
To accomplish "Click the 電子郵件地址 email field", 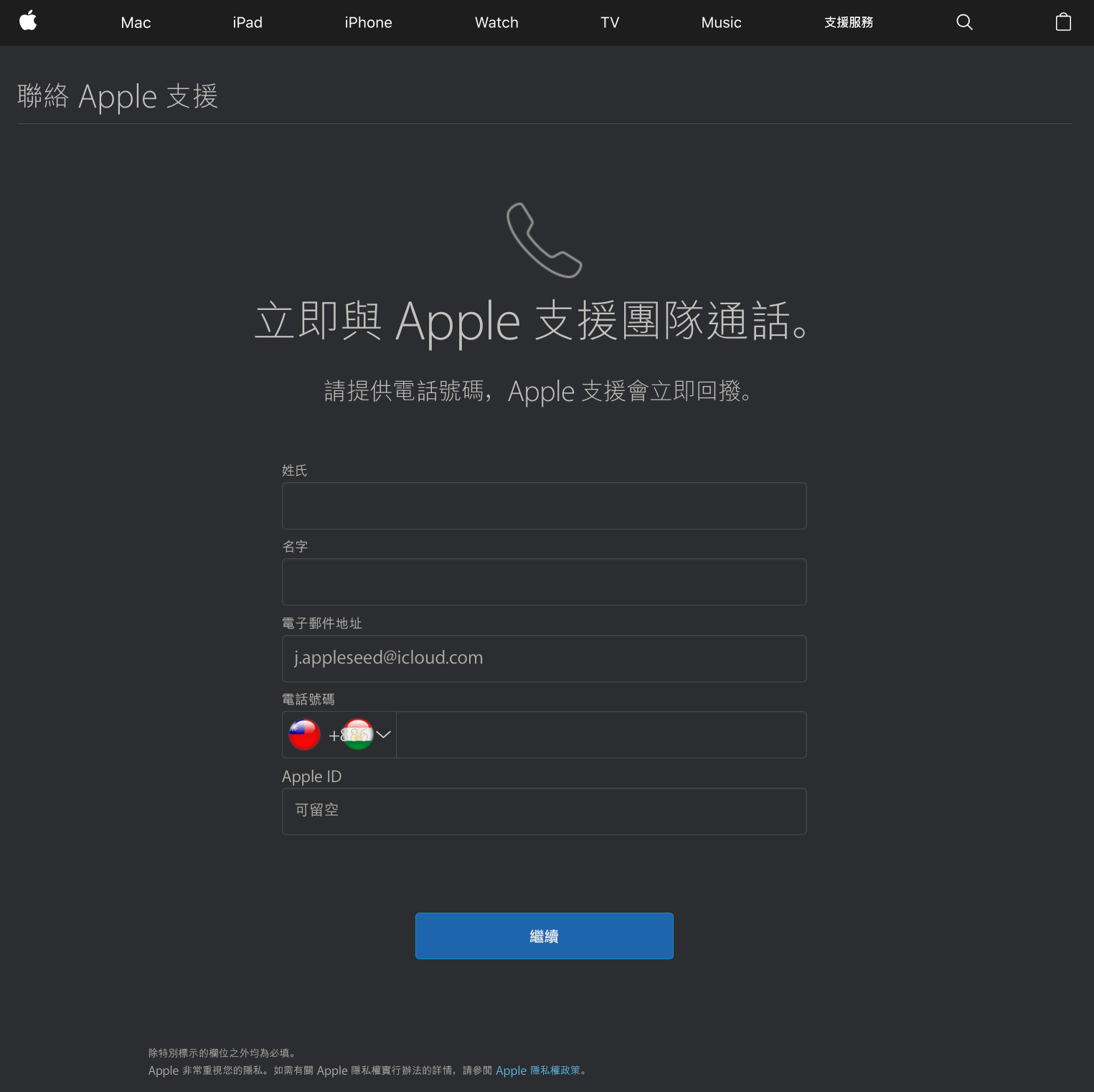I will pos(544,659).
